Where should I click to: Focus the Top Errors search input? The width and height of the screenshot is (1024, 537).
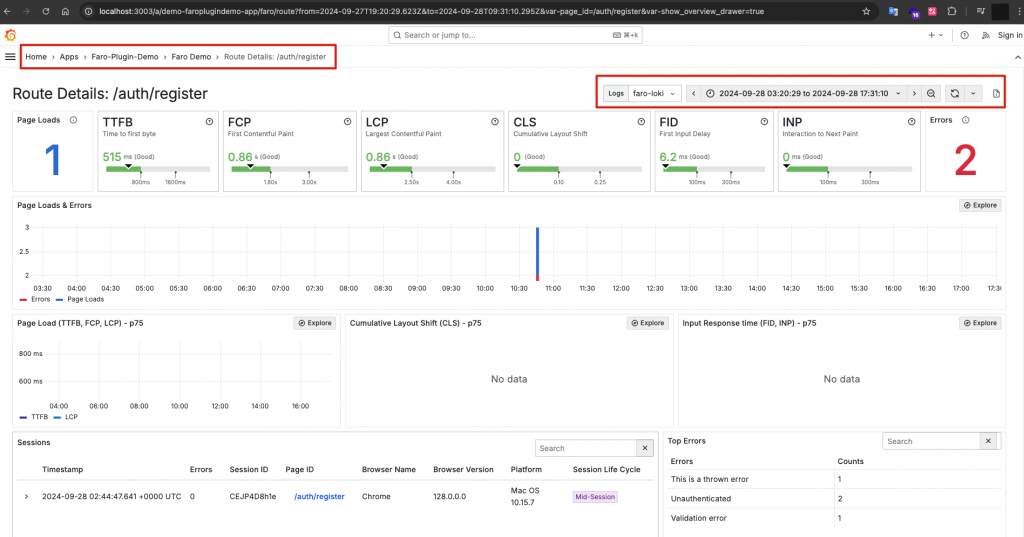click(931, 441)
